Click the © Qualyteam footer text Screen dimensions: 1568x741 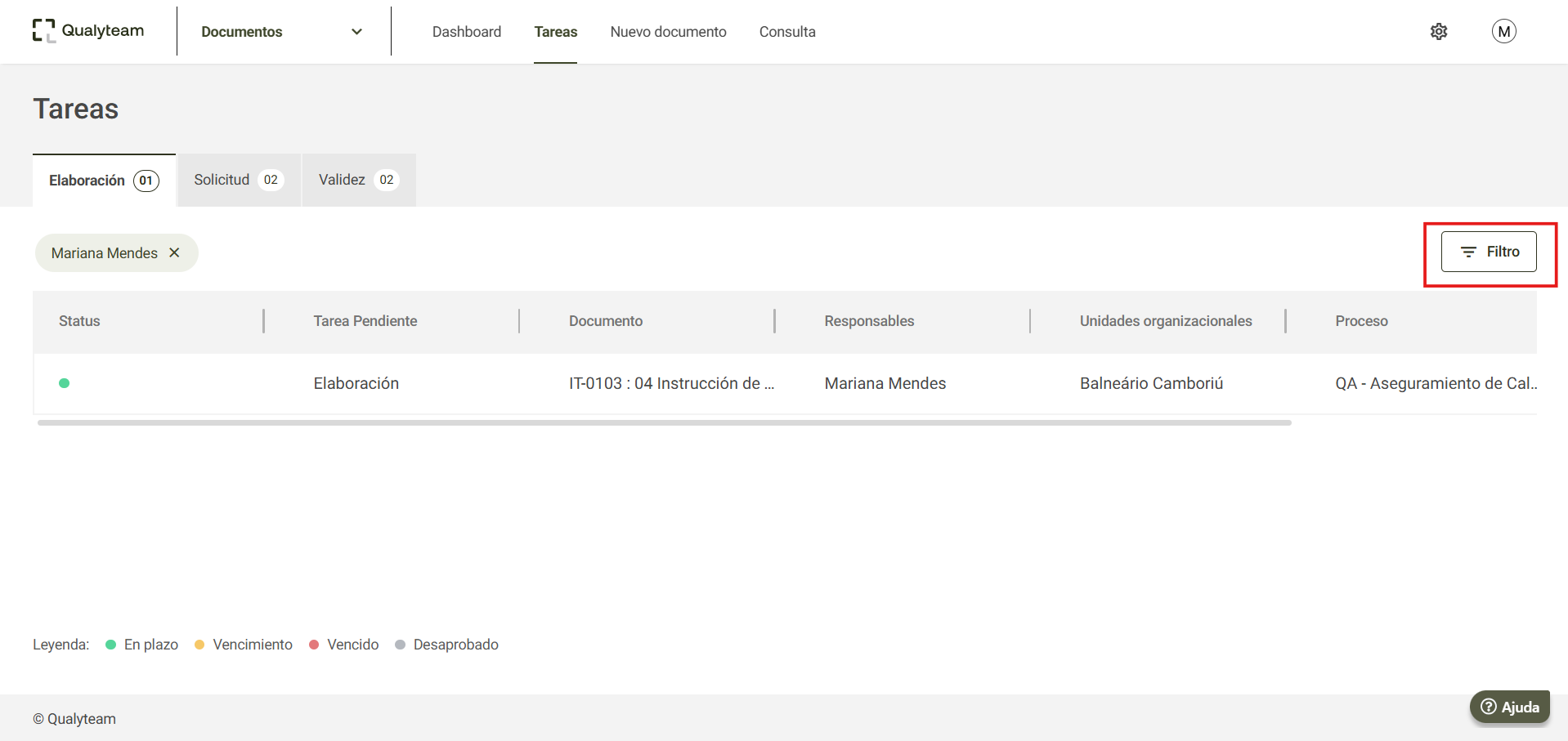click(x=74, y=719)
